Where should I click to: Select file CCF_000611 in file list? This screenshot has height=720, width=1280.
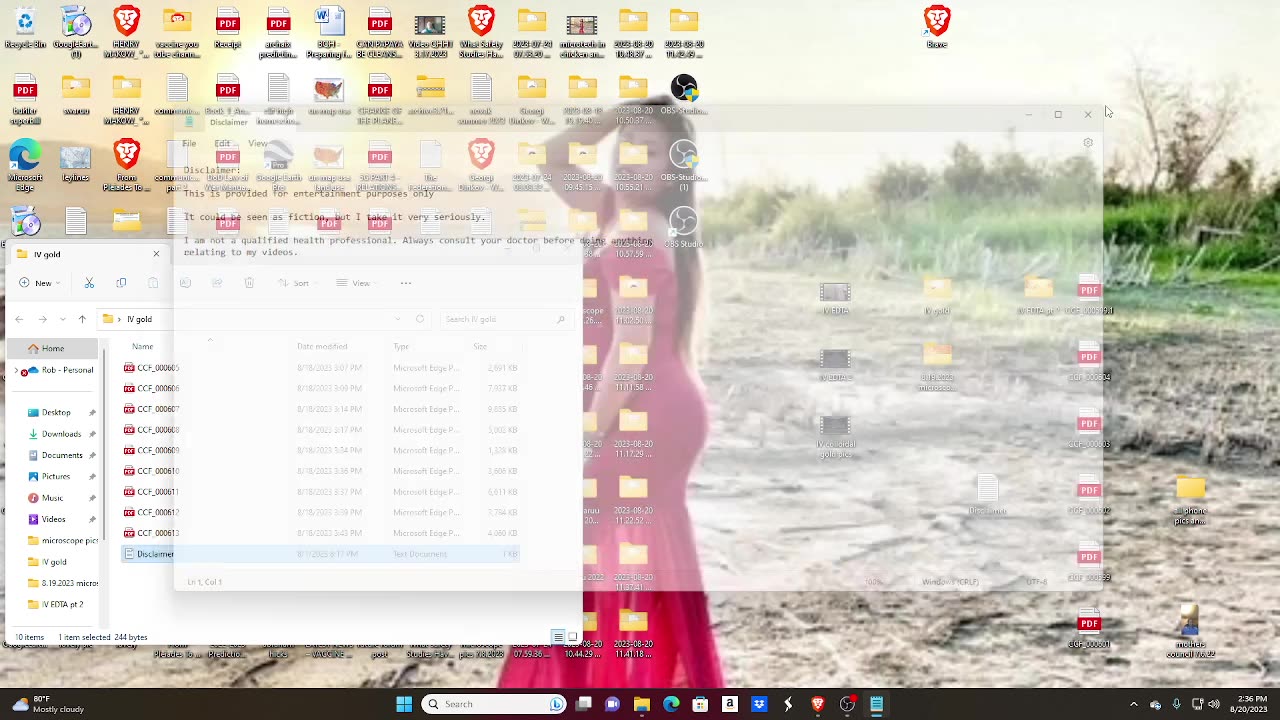pyautogui.click(x=150, y=492)
